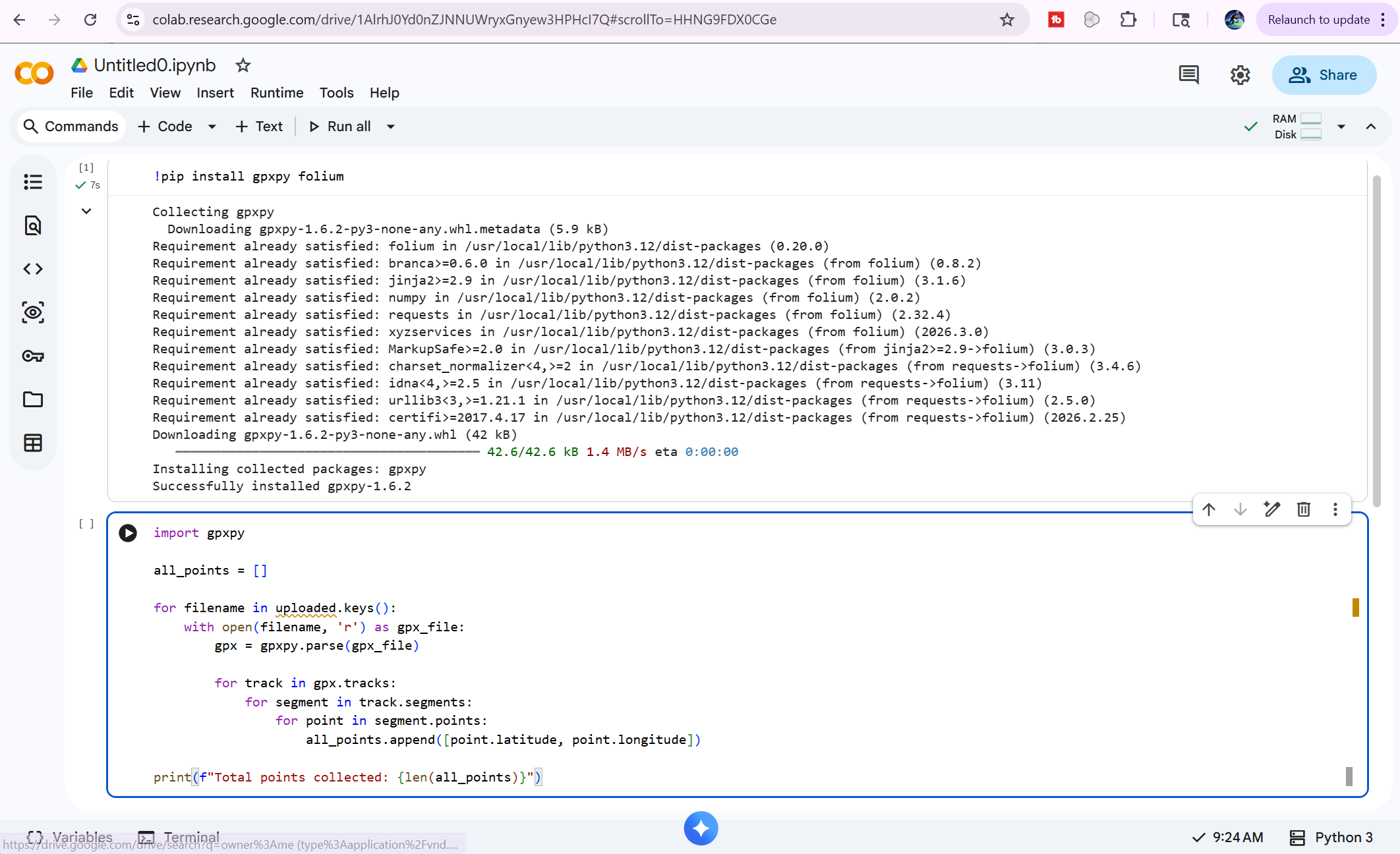The width and height of the screenshot is (1400, 854).
Task: Rename the Untitled0.ipynb title
Action: pos(155,65)
